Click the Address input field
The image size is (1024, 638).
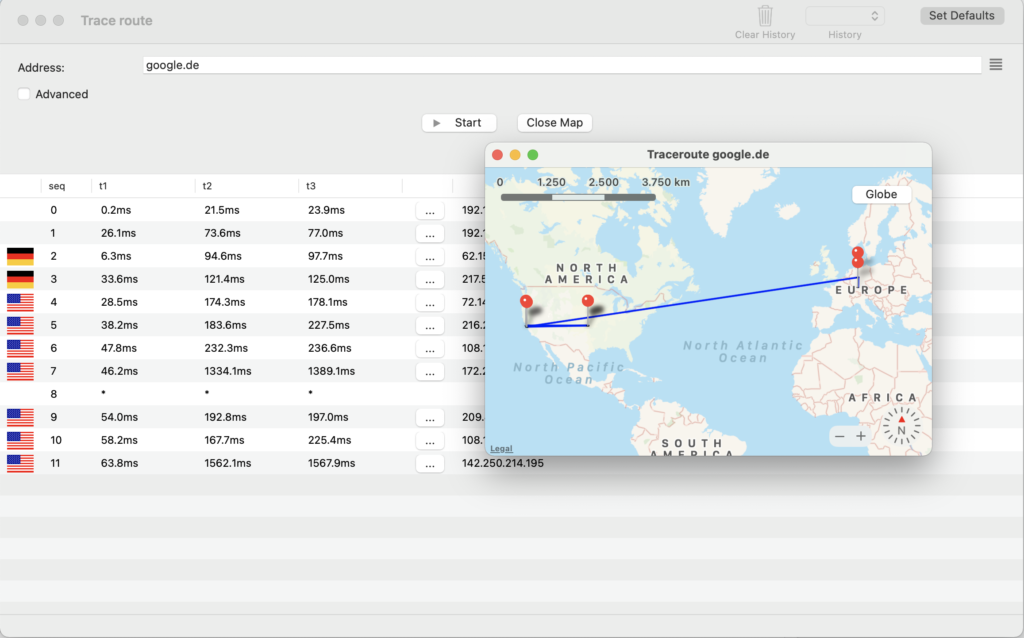point(562,65)
